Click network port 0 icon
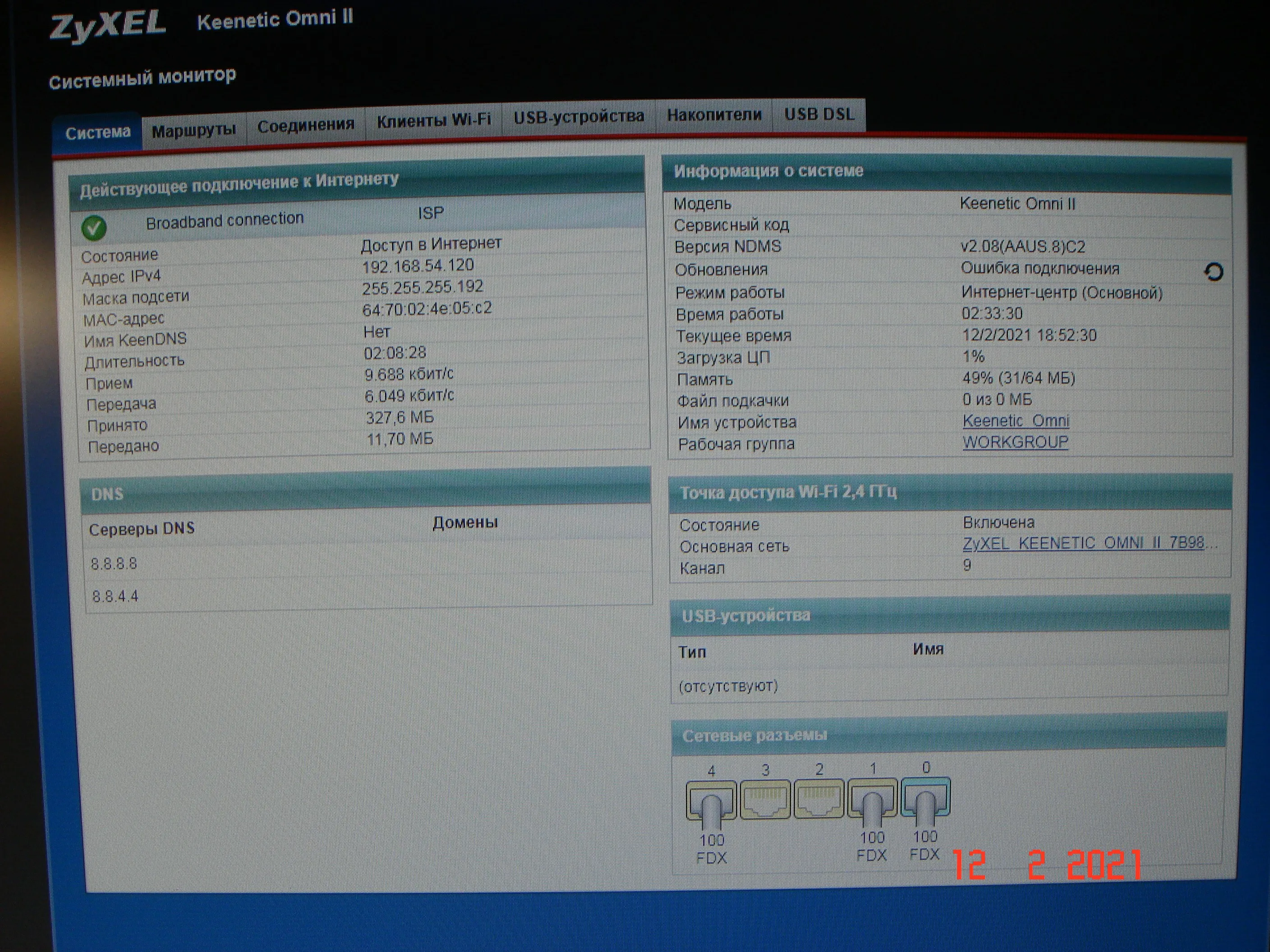The width and height of the screenshot is (1270, 952). click(x=925, y=796)
